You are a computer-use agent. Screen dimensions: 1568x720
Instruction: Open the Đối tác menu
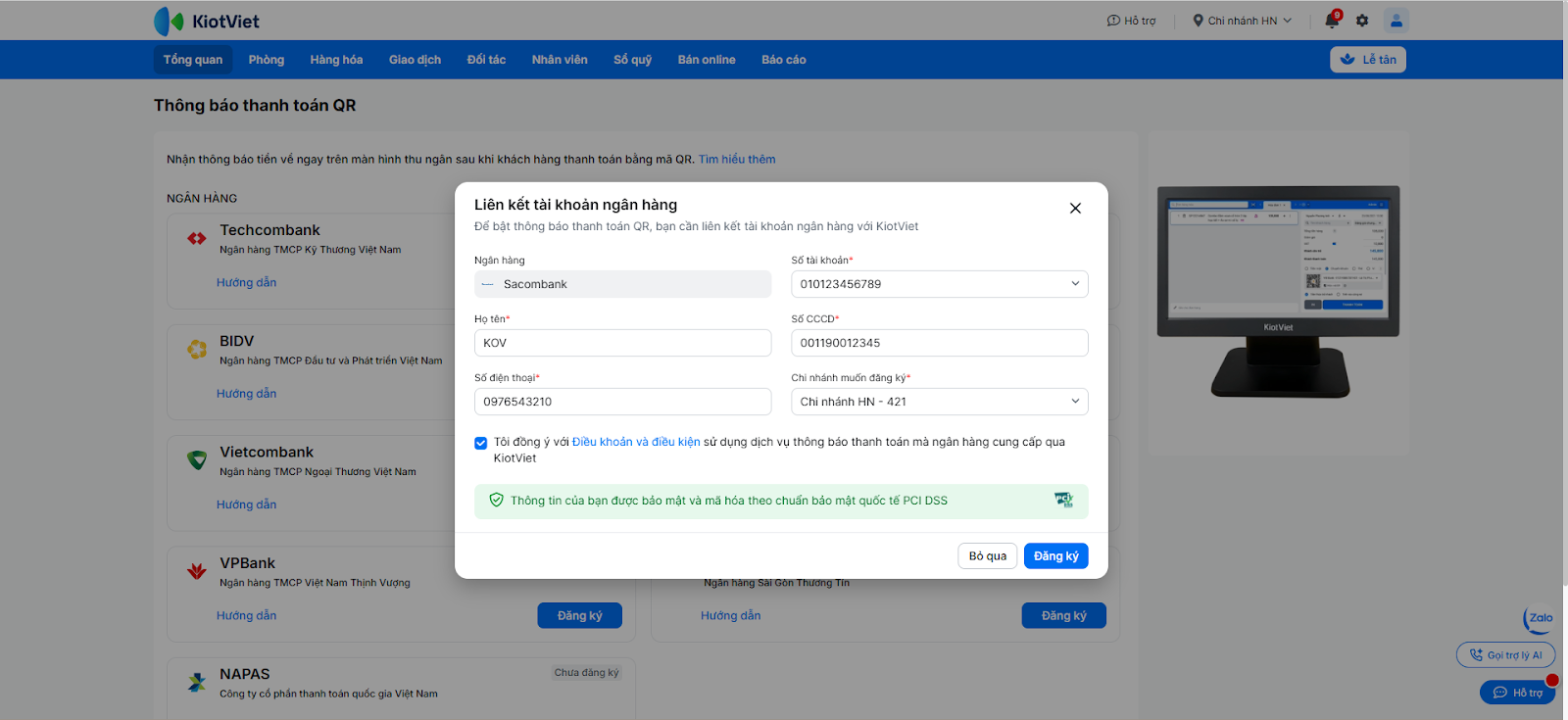(486, 60)
